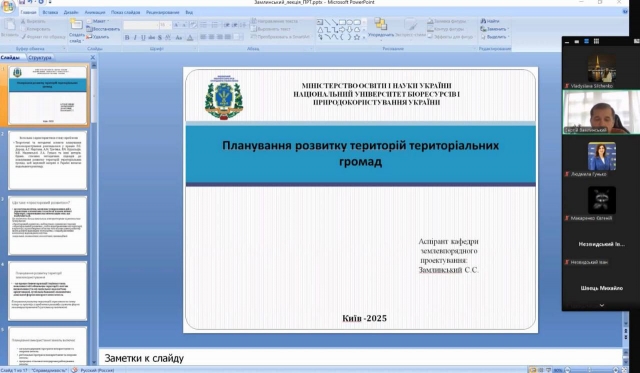Open the Упорядочить arrange icon
The width and height of the screenshot is (640, 373).
pos(380,24)
